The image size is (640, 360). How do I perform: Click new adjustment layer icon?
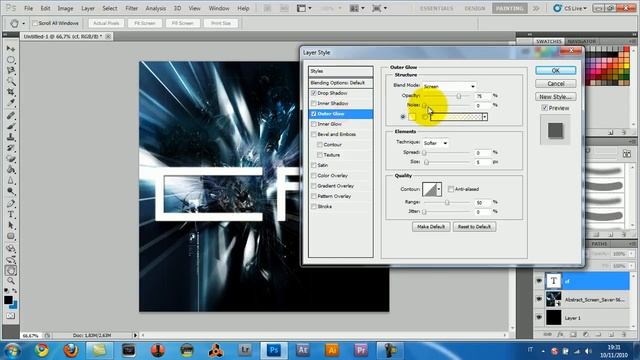pos(586,334)
